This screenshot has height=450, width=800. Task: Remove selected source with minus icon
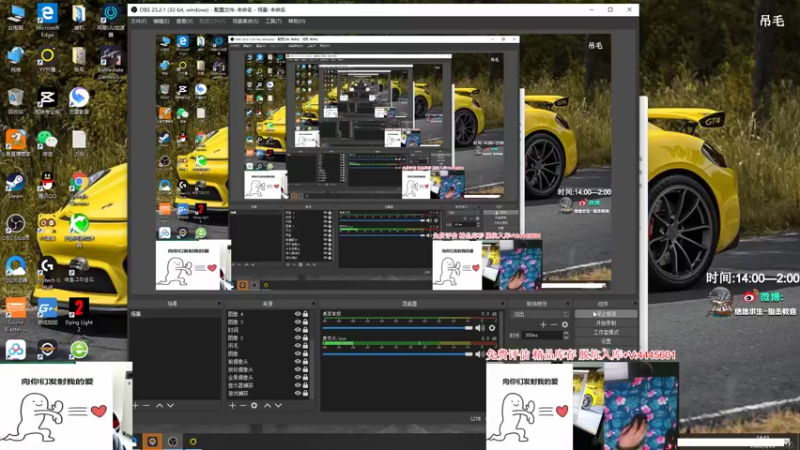point(243,406)
